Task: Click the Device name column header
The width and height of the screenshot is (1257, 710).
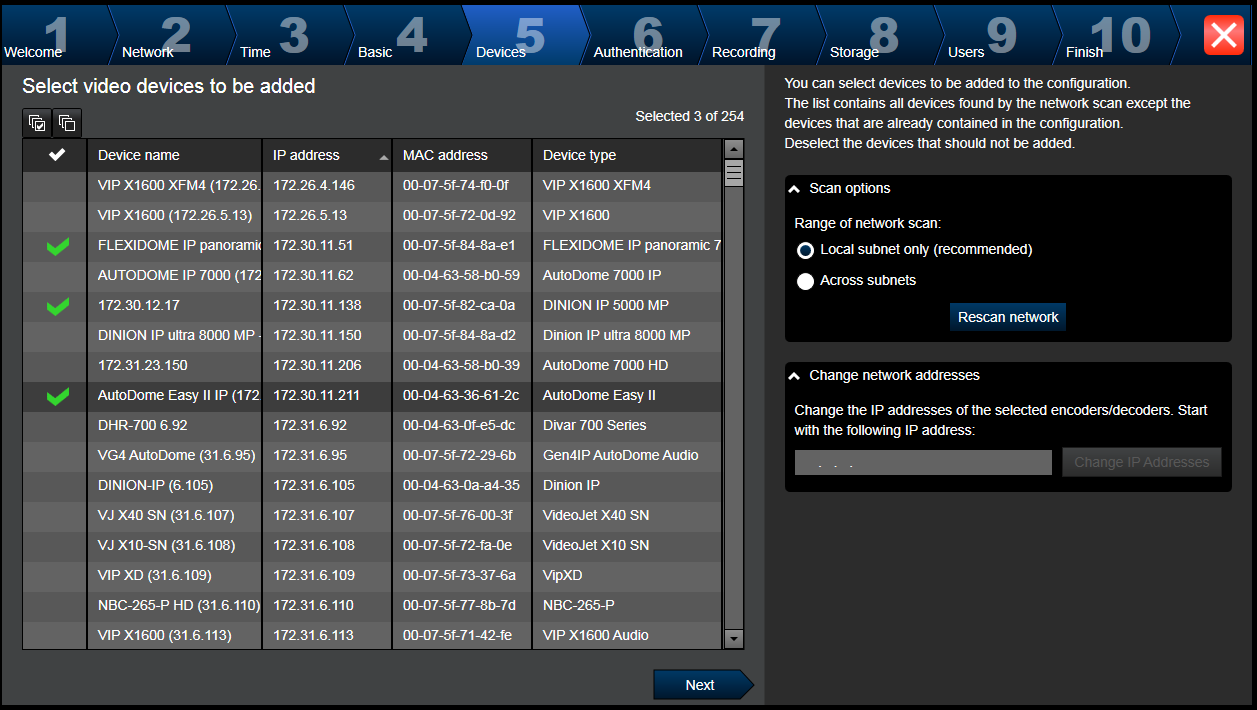Action: coord(175,155)
